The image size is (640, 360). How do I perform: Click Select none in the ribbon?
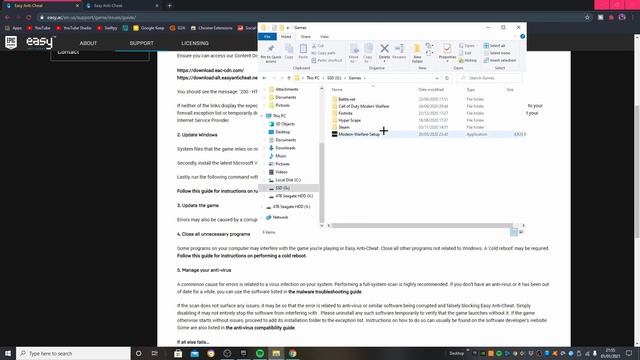497,53
